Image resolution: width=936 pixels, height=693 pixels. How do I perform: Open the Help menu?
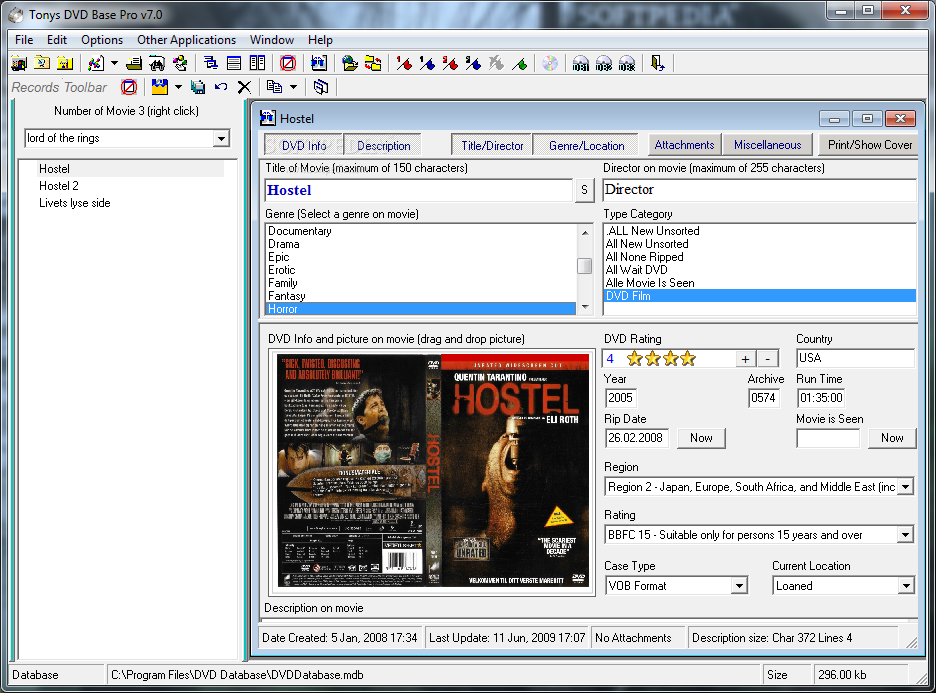coord(320,40)
